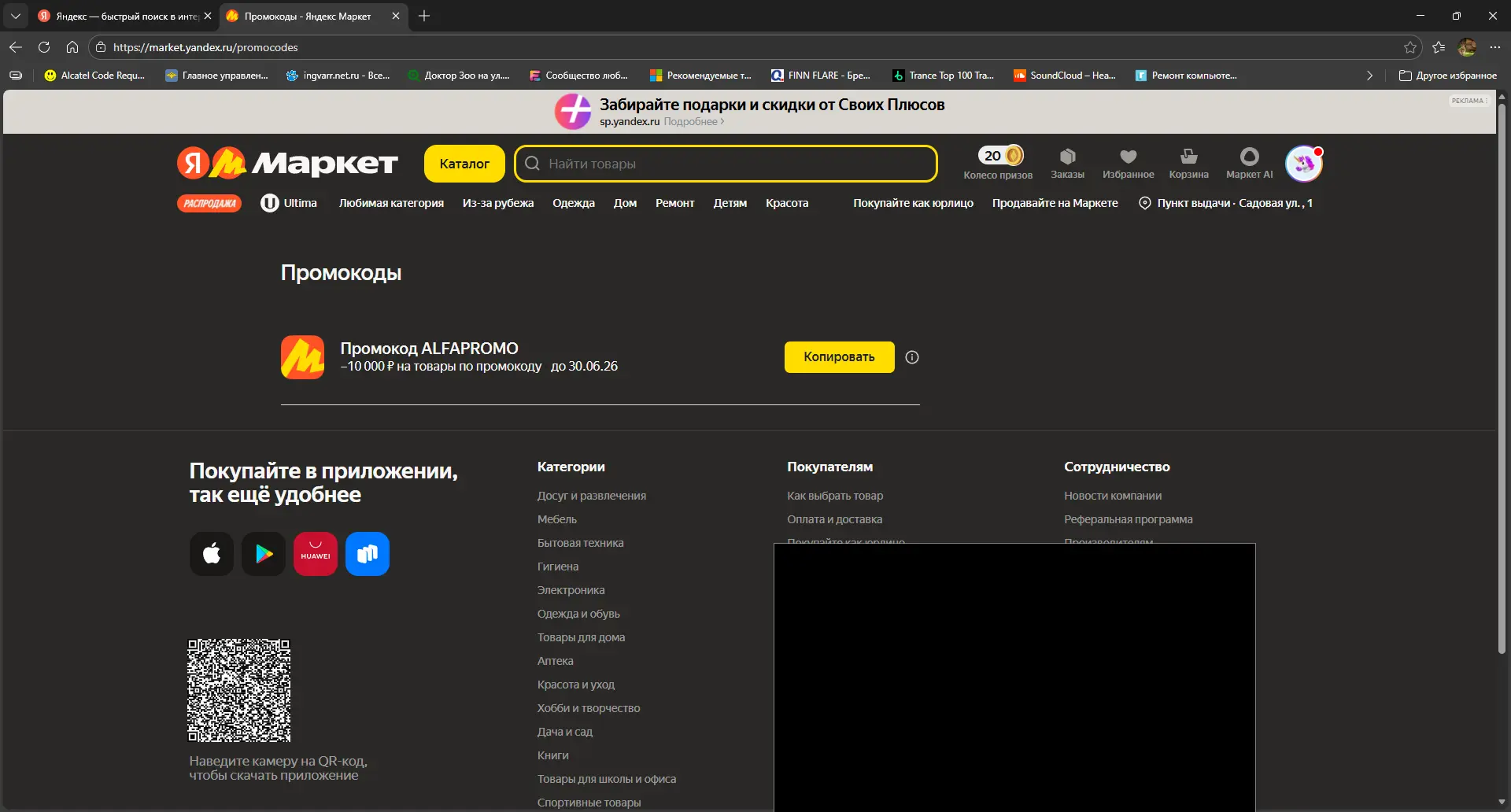
Task: Close the Промокоды - Яндекс Маркет tab
Action: point(396,16)
